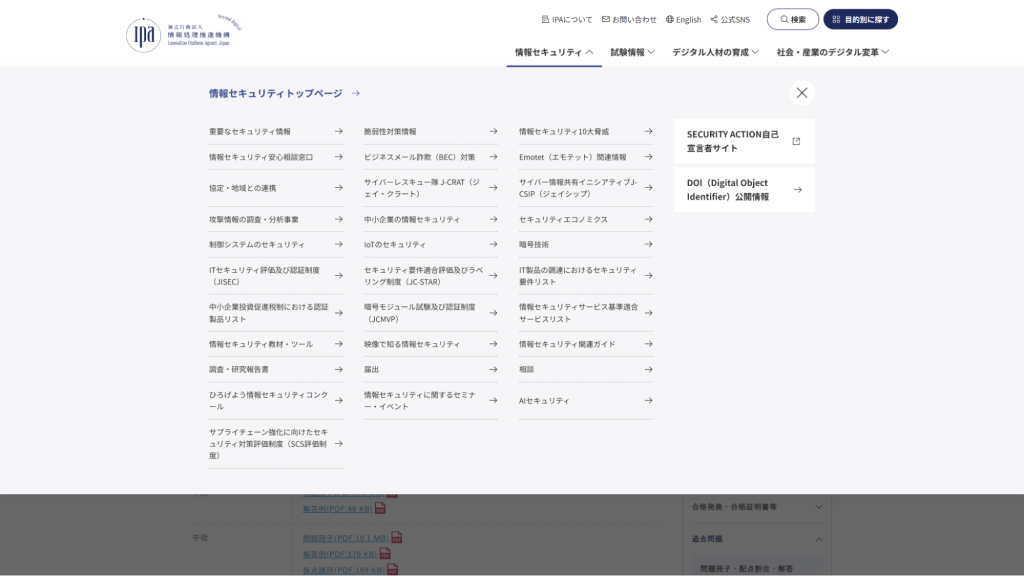1024x576 pixels.
Task: Click the IPA logo
Action: tap(184, 33)
